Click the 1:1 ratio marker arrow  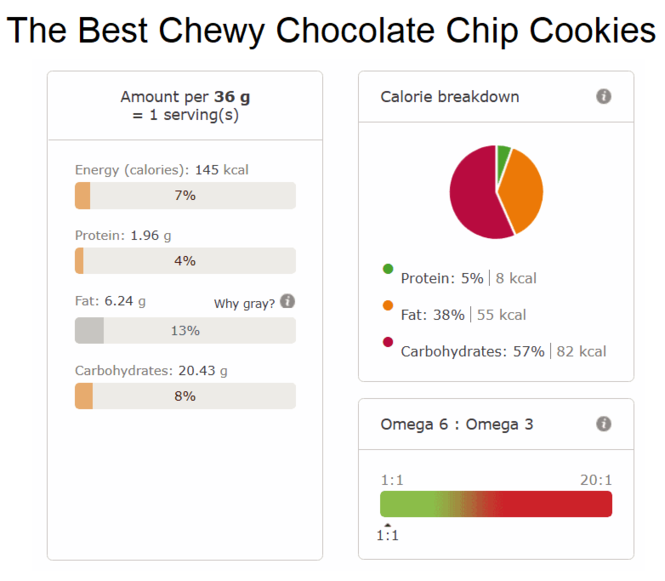point(387,525)
